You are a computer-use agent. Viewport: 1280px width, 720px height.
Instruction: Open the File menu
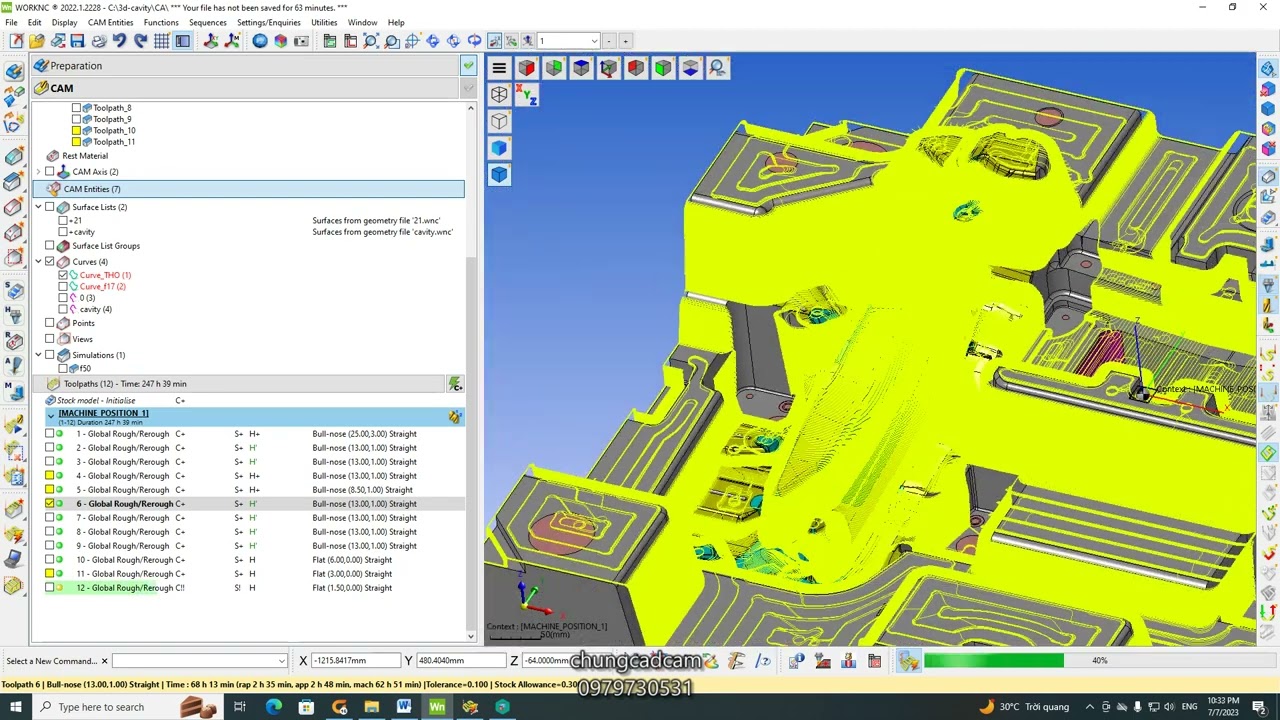coord(11,22)
